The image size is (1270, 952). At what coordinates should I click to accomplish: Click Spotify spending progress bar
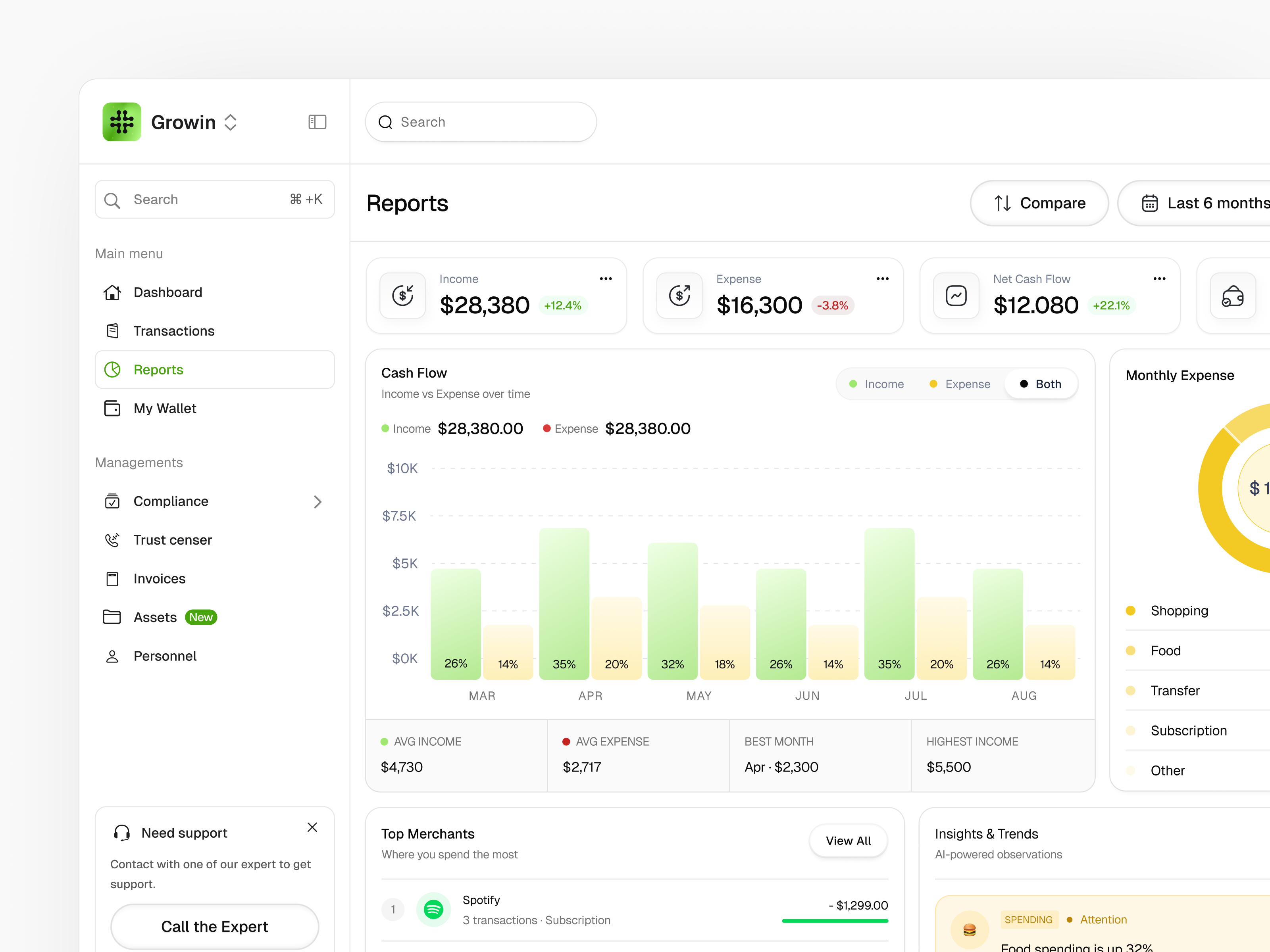(835, 921)
